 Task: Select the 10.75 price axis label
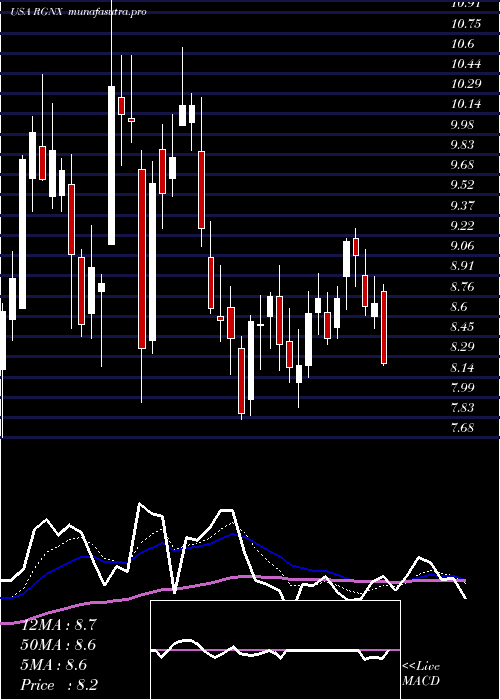(466, 24)
